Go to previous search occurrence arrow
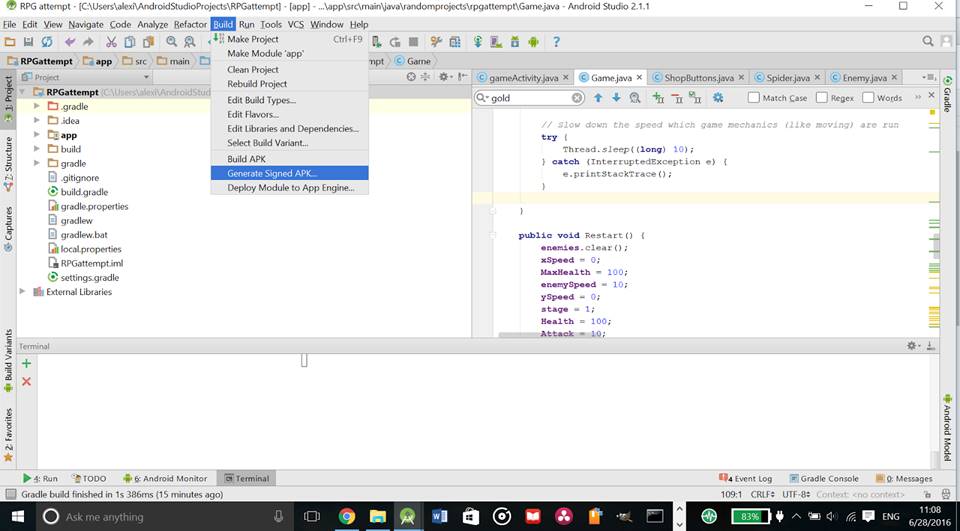 598,97
